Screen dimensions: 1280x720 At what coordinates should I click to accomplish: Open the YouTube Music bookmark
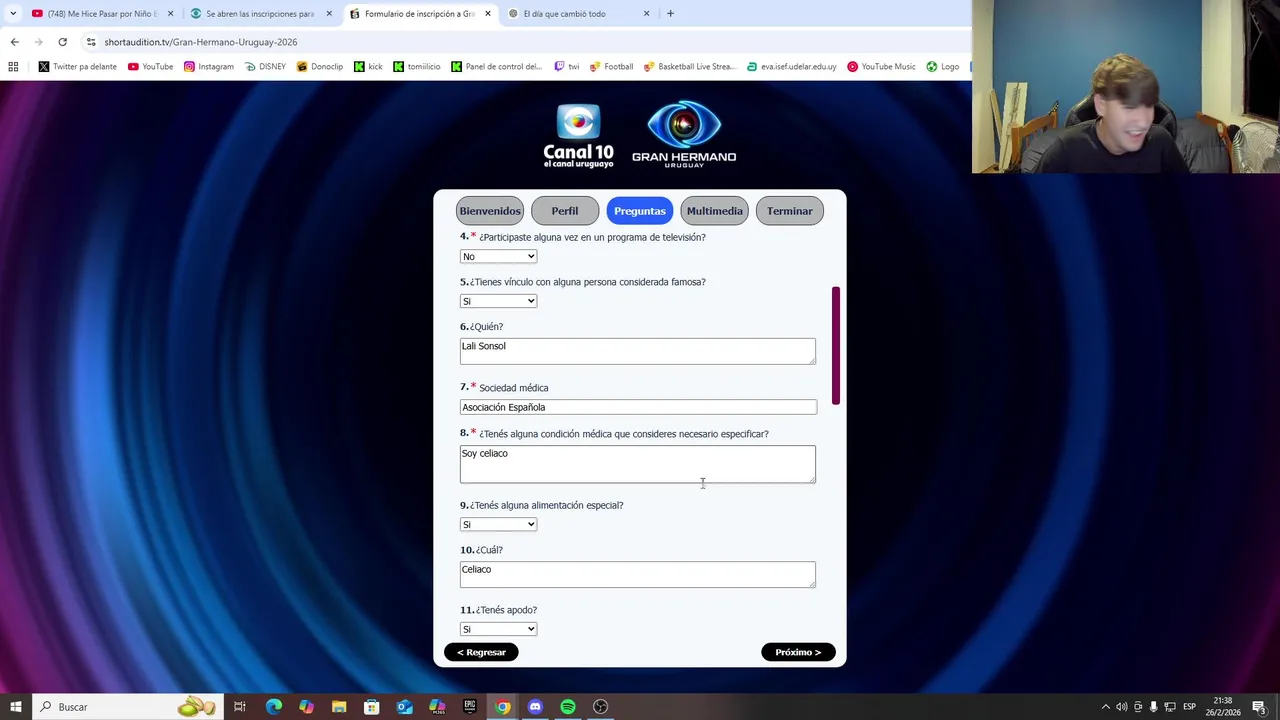coord(881,66)
